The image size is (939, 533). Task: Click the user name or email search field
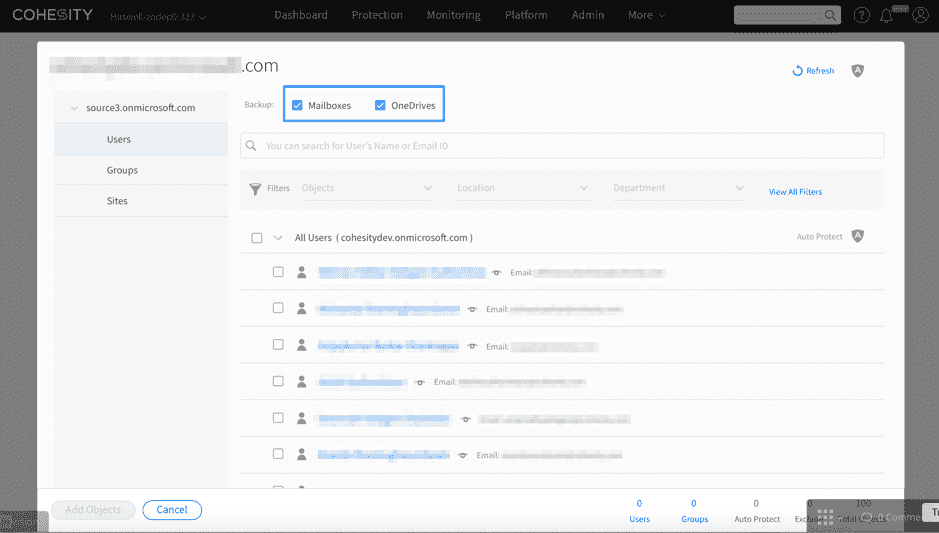(570, 146)
